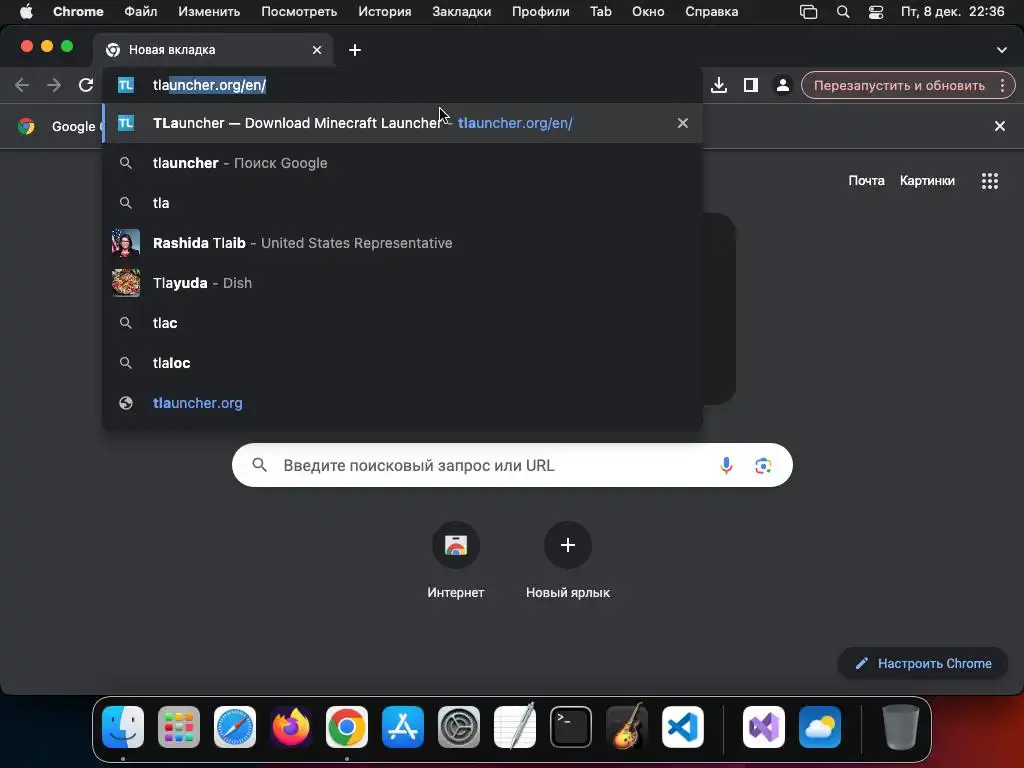Launch Firefox from the Dock
1024x768 pixels.
tap(291, 727)
